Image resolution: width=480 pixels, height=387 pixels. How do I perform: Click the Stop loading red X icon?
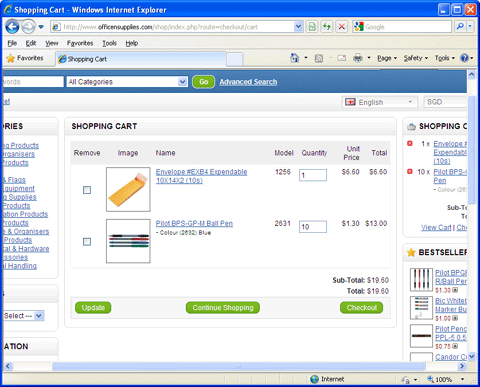click(342, 27)
